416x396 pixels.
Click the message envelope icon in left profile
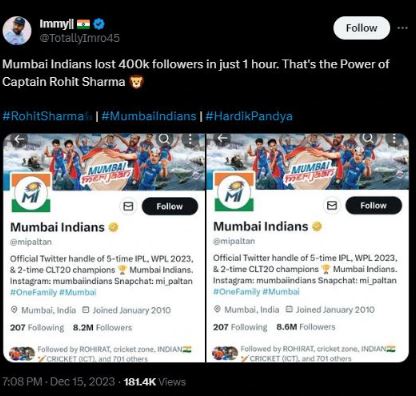[x=128, y=206]
